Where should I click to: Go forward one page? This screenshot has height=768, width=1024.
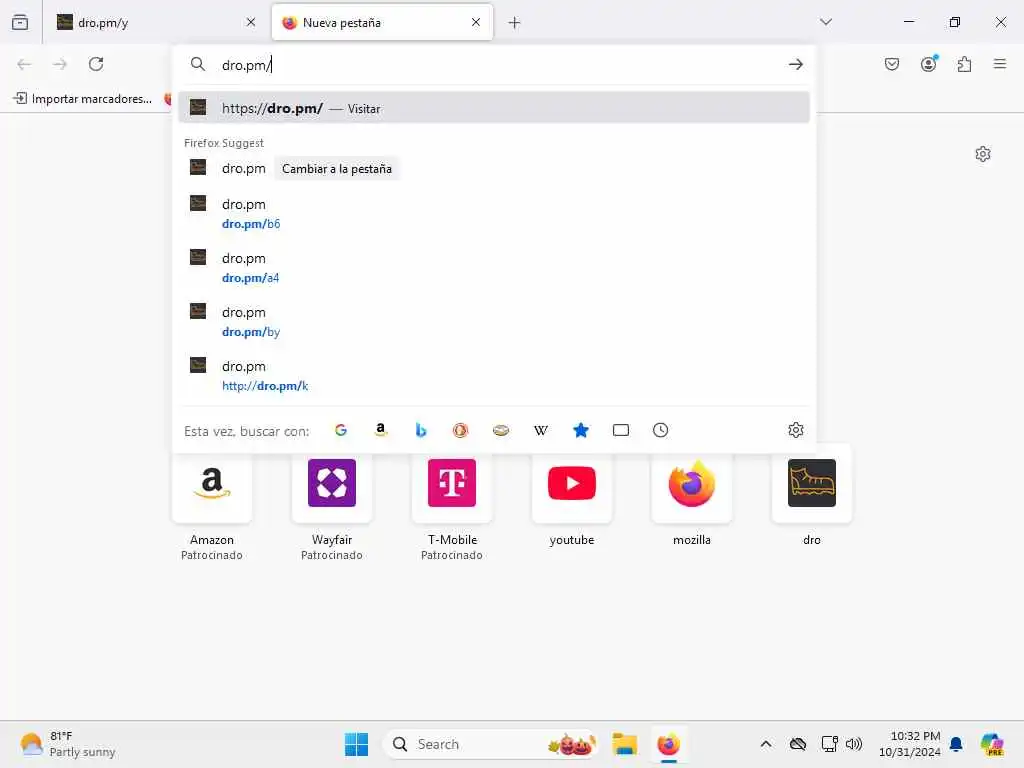(60, 64)
